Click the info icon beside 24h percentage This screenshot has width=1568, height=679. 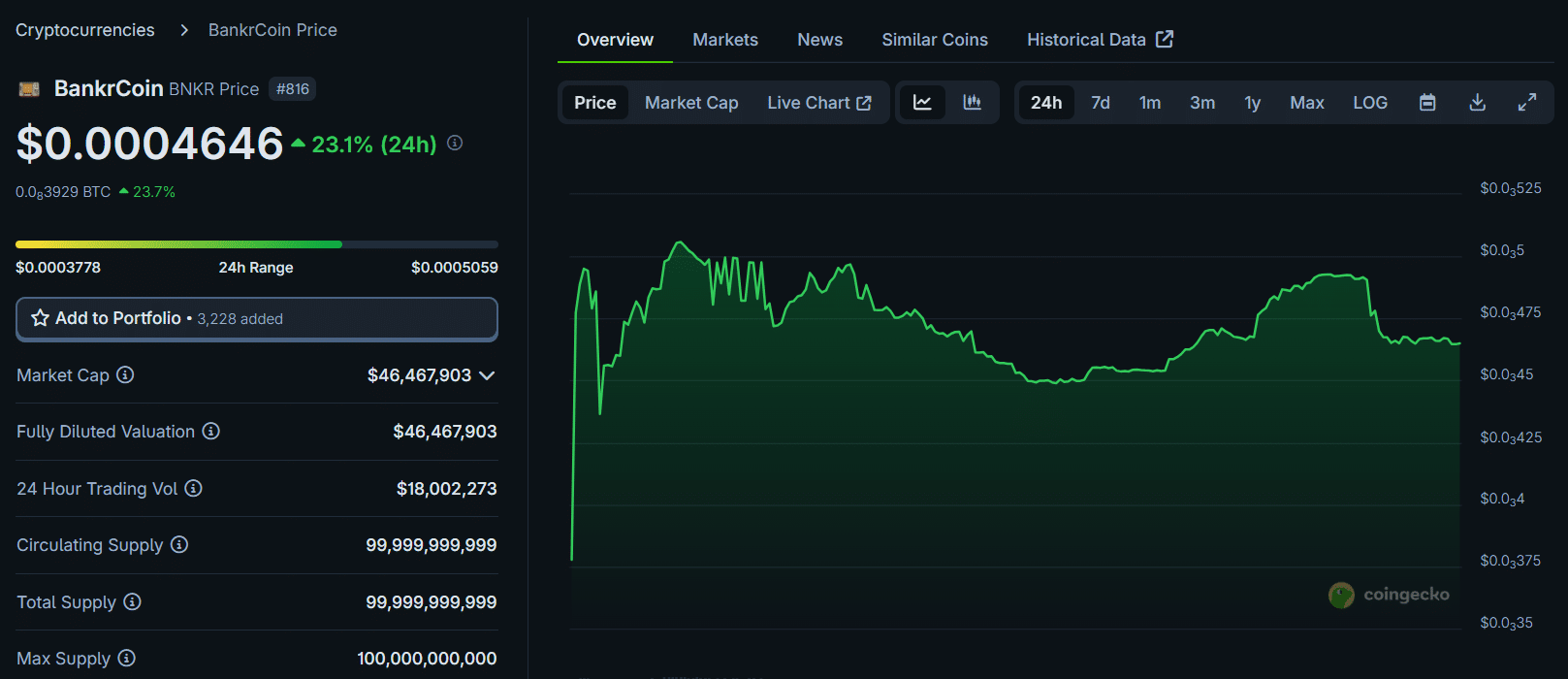(x=455, y=144)
